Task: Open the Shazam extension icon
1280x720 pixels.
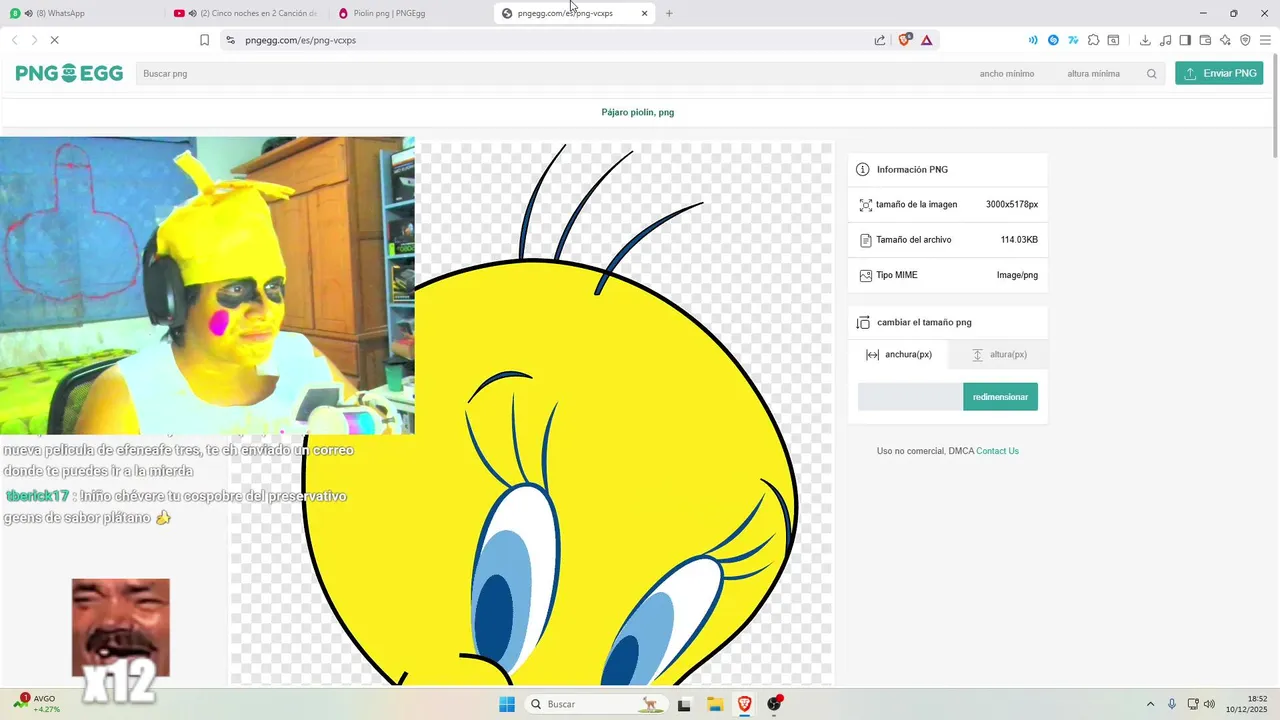Action: 1053,40
